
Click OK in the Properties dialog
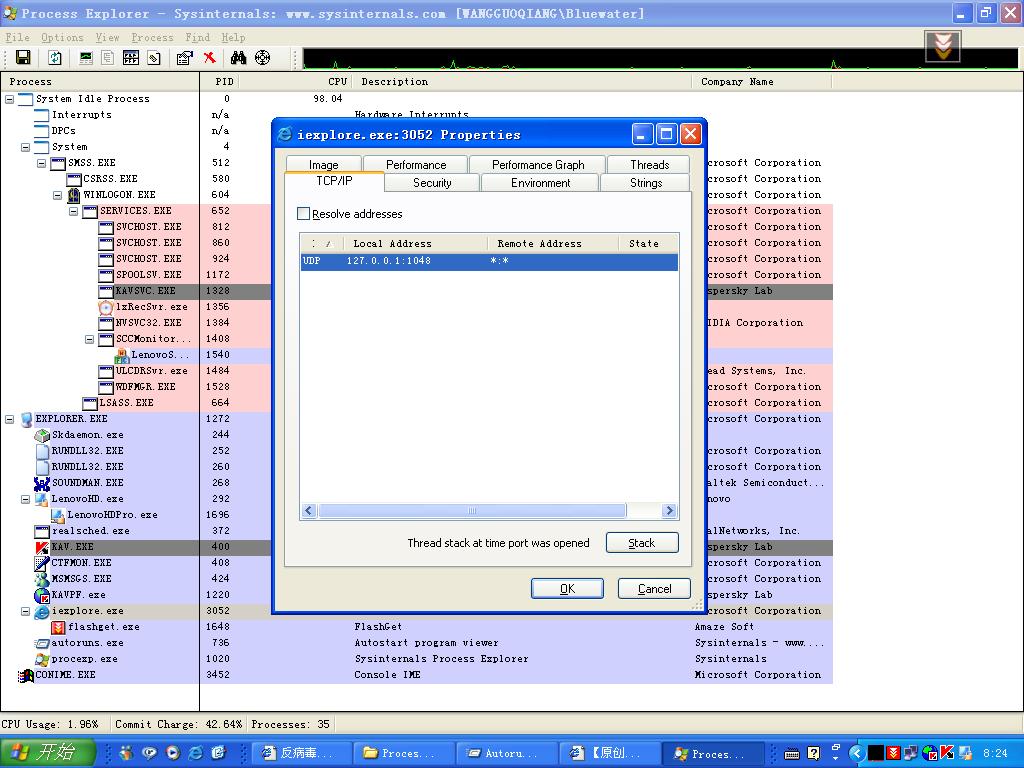coord(567,589)
